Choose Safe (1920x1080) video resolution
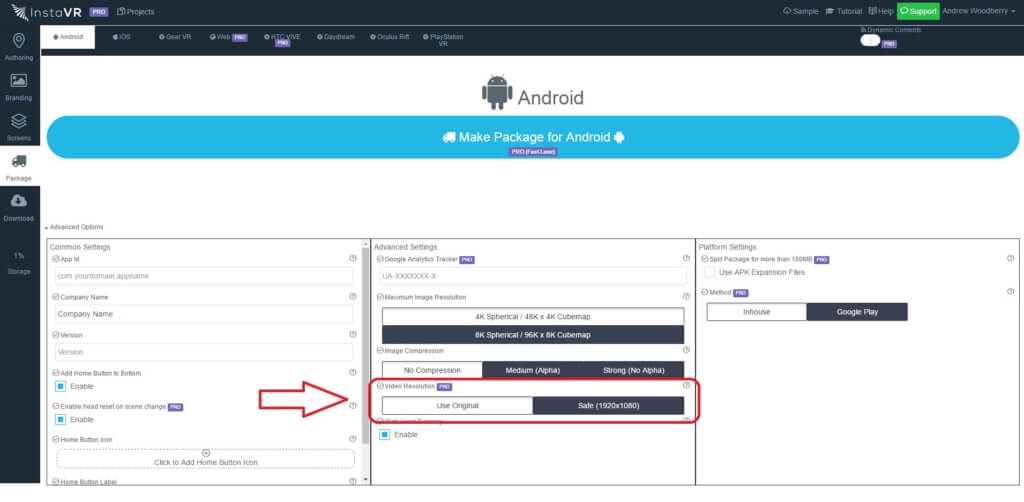 (609, 405)
